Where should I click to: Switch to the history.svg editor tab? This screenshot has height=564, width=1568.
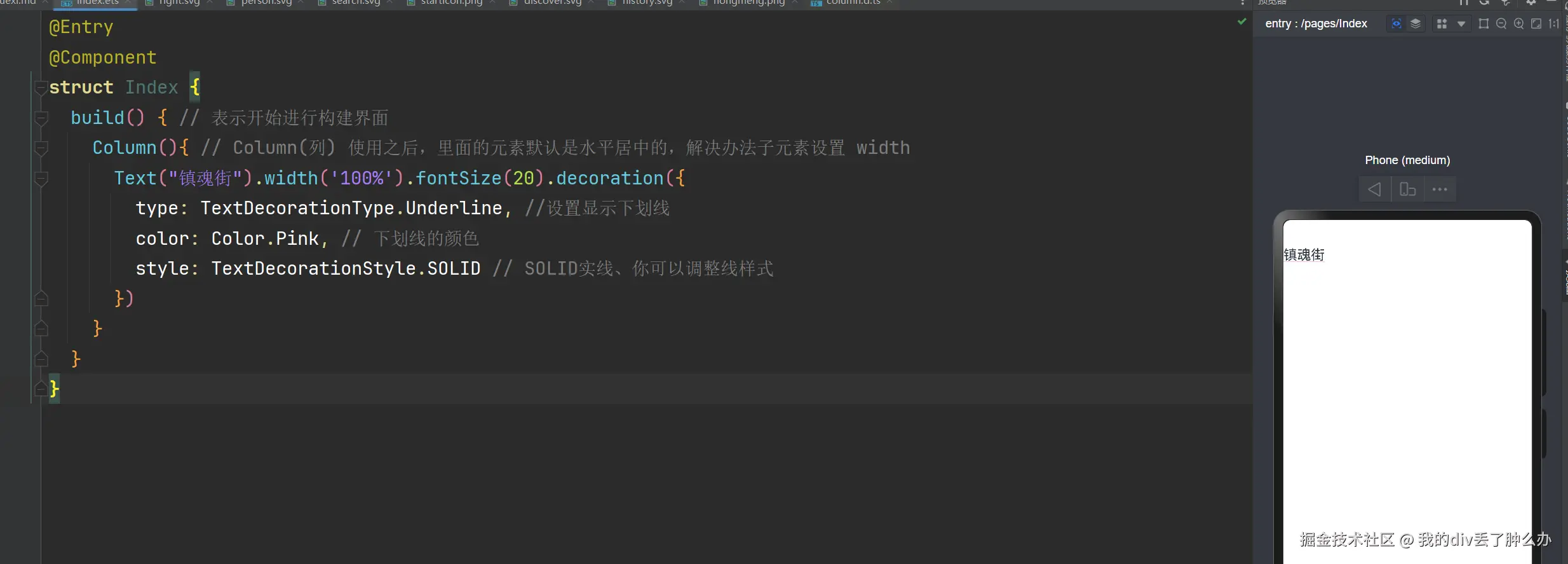[647, 3]
